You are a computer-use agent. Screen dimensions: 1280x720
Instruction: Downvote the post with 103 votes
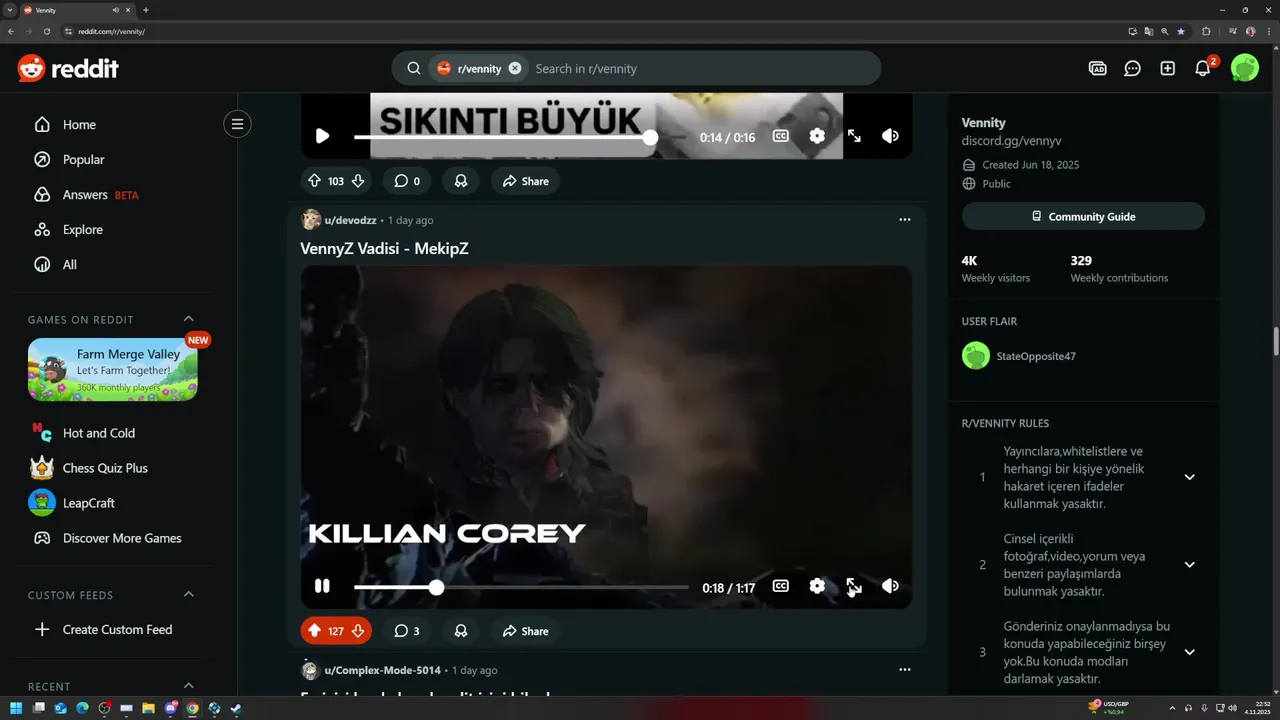pyautogui.click(x=358, y=181)
